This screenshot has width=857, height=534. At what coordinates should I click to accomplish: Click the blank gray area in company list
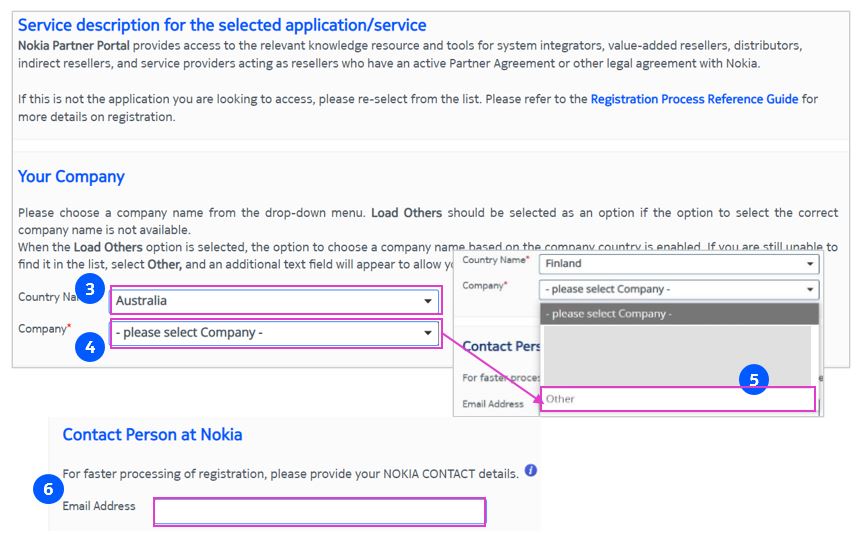tap(675, 354)
